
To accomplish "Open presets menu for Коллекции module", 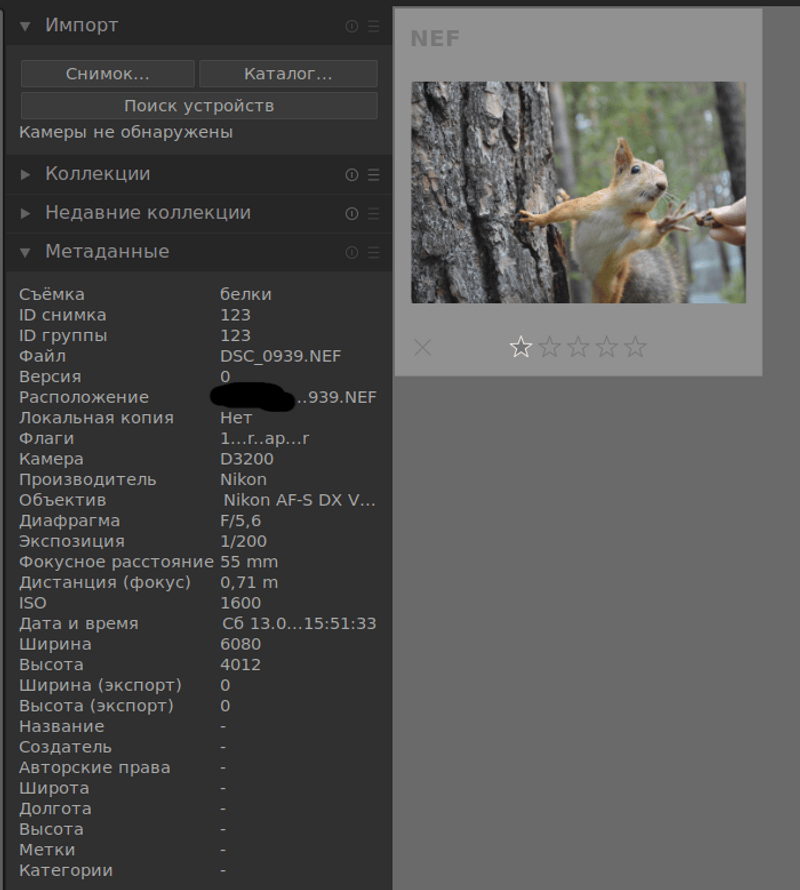I will (374, 175).
